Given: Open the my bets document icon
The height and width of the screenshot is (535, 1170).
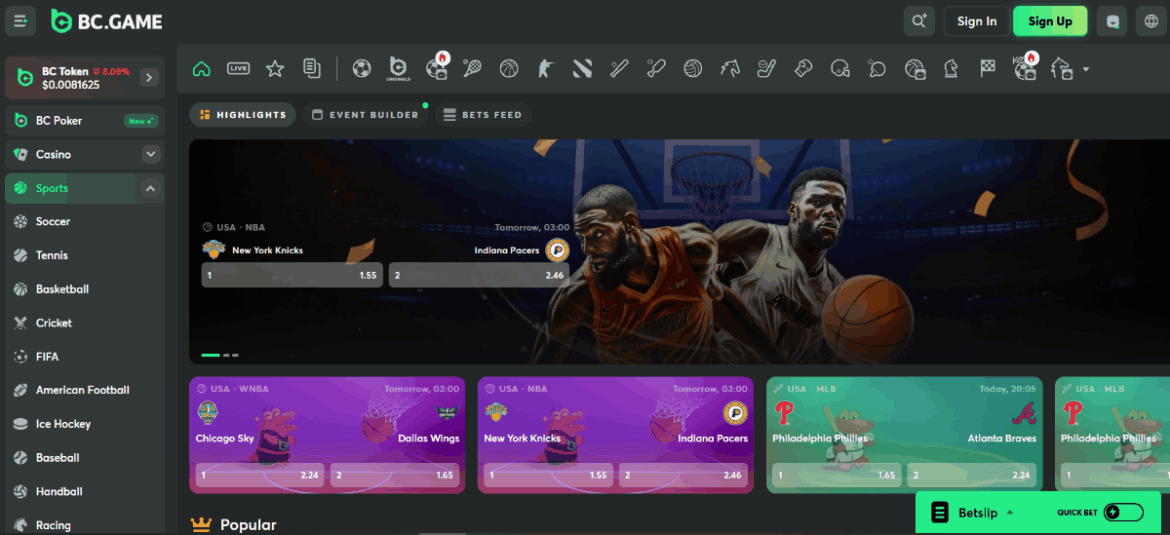Looking at the screenshot, I should [x=312, y=69].
